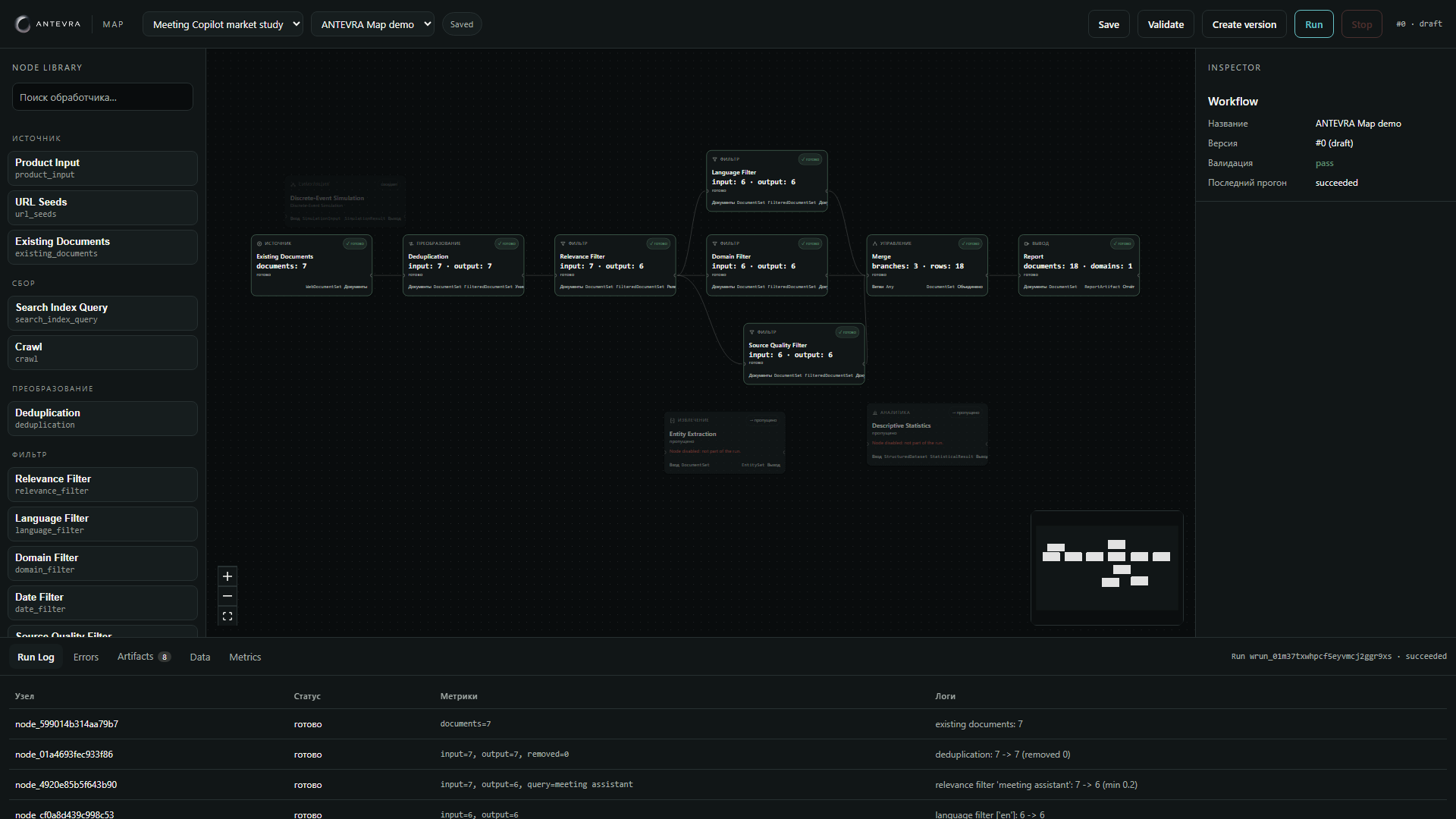This screenshot has width=1456, height=819.
Task: Select the Discrete-Event Simulation node
Action: 345,201
